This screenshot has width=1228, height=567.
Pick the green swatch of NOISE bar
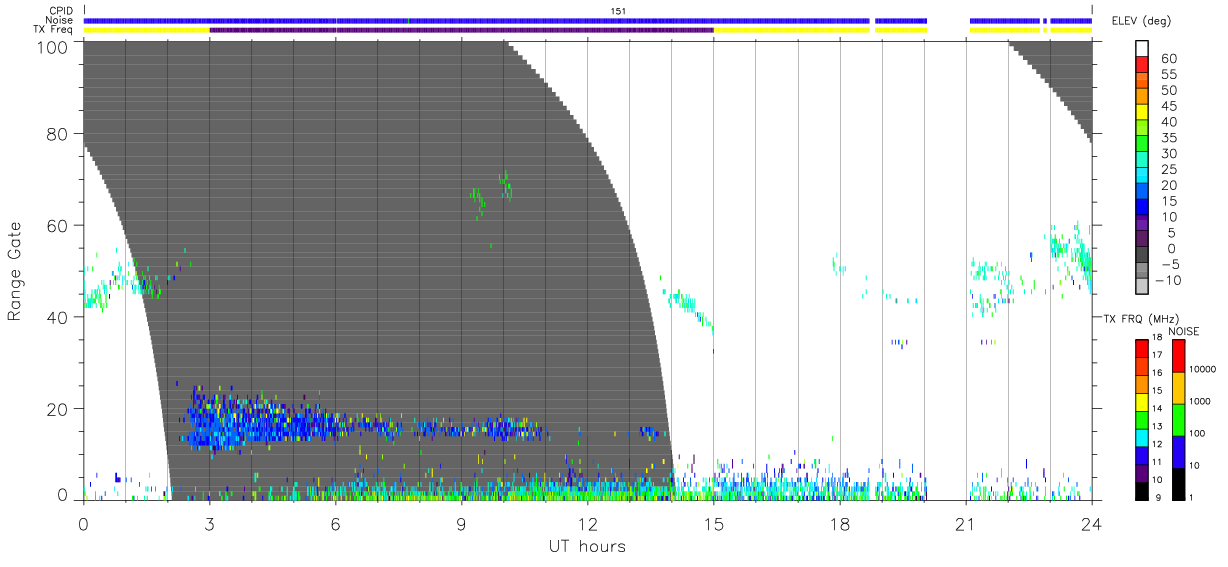[x=1178, y=420]
